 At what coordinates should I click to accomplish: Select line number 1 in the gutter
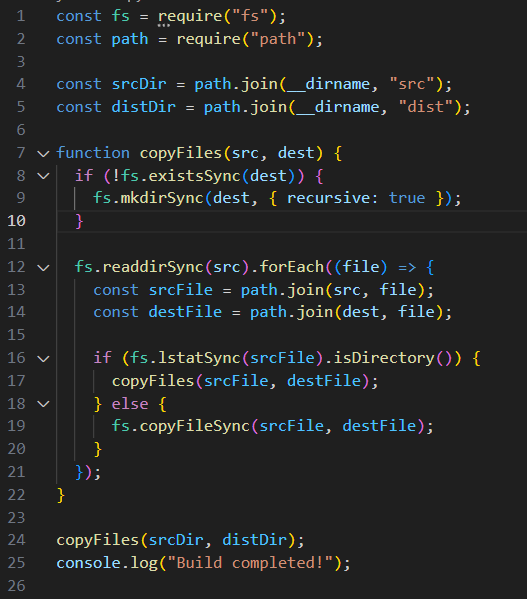coord(21,16)
